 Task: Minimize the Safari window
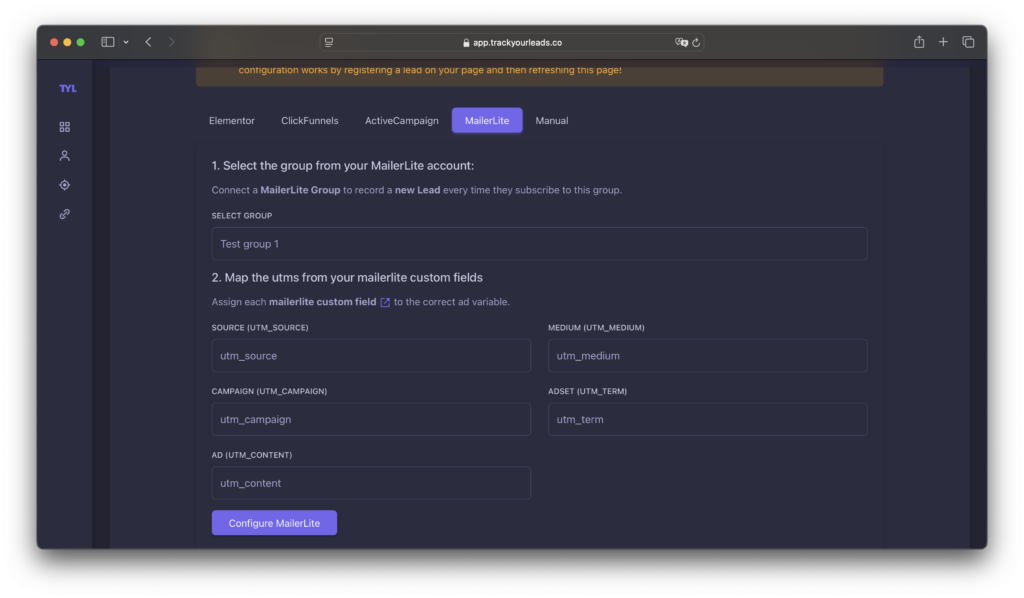click(x=67, y=42)
